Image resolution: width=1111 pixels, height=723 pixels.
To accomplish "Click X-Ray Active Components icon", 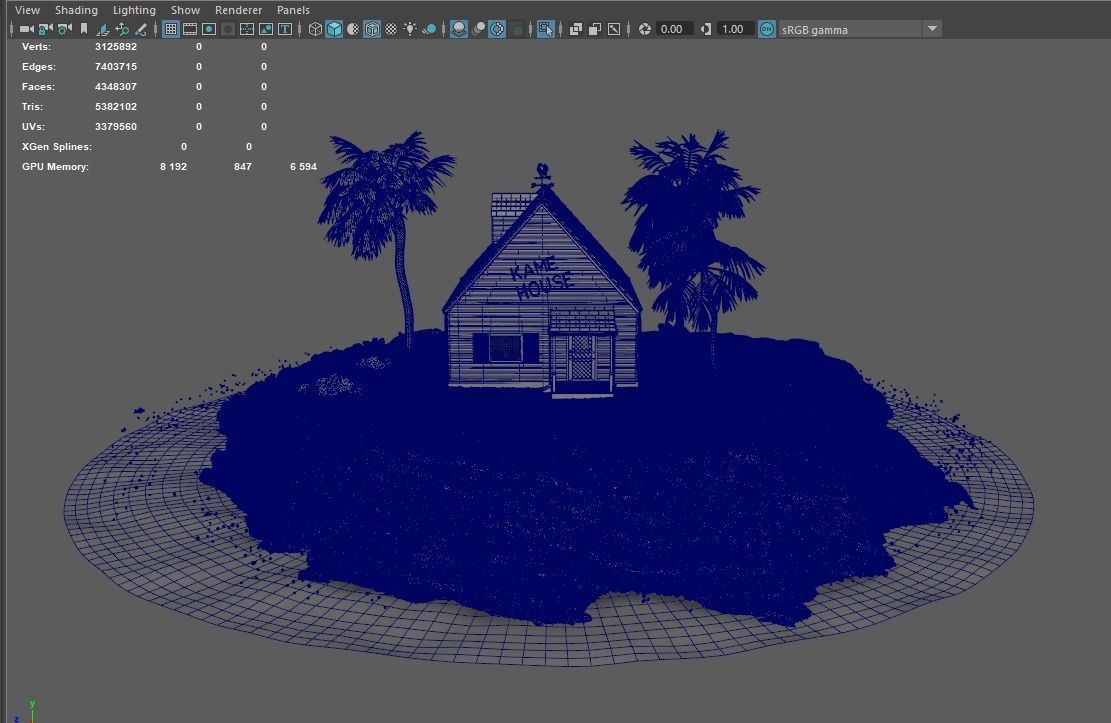I will [595, 29].
